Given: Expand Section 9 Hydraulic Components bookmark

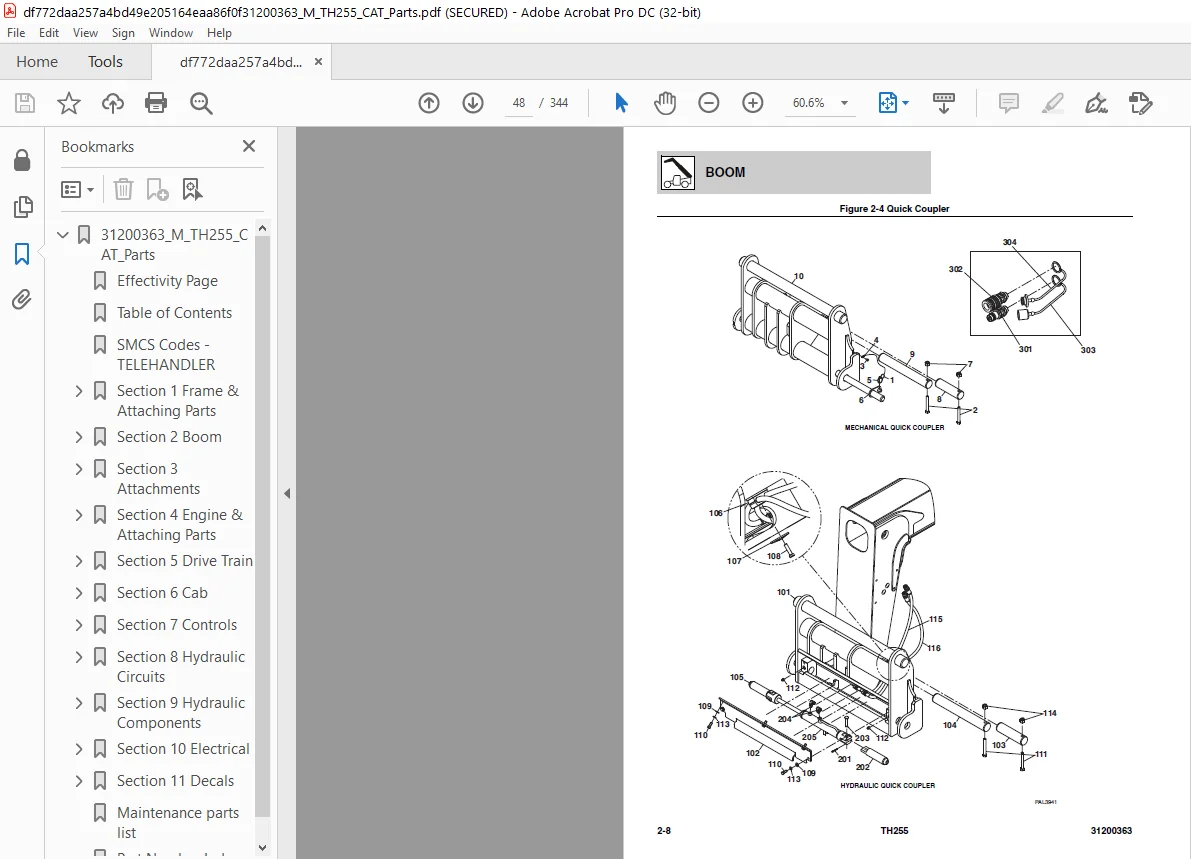Looking at the screenshot, I should click(79, 703).
